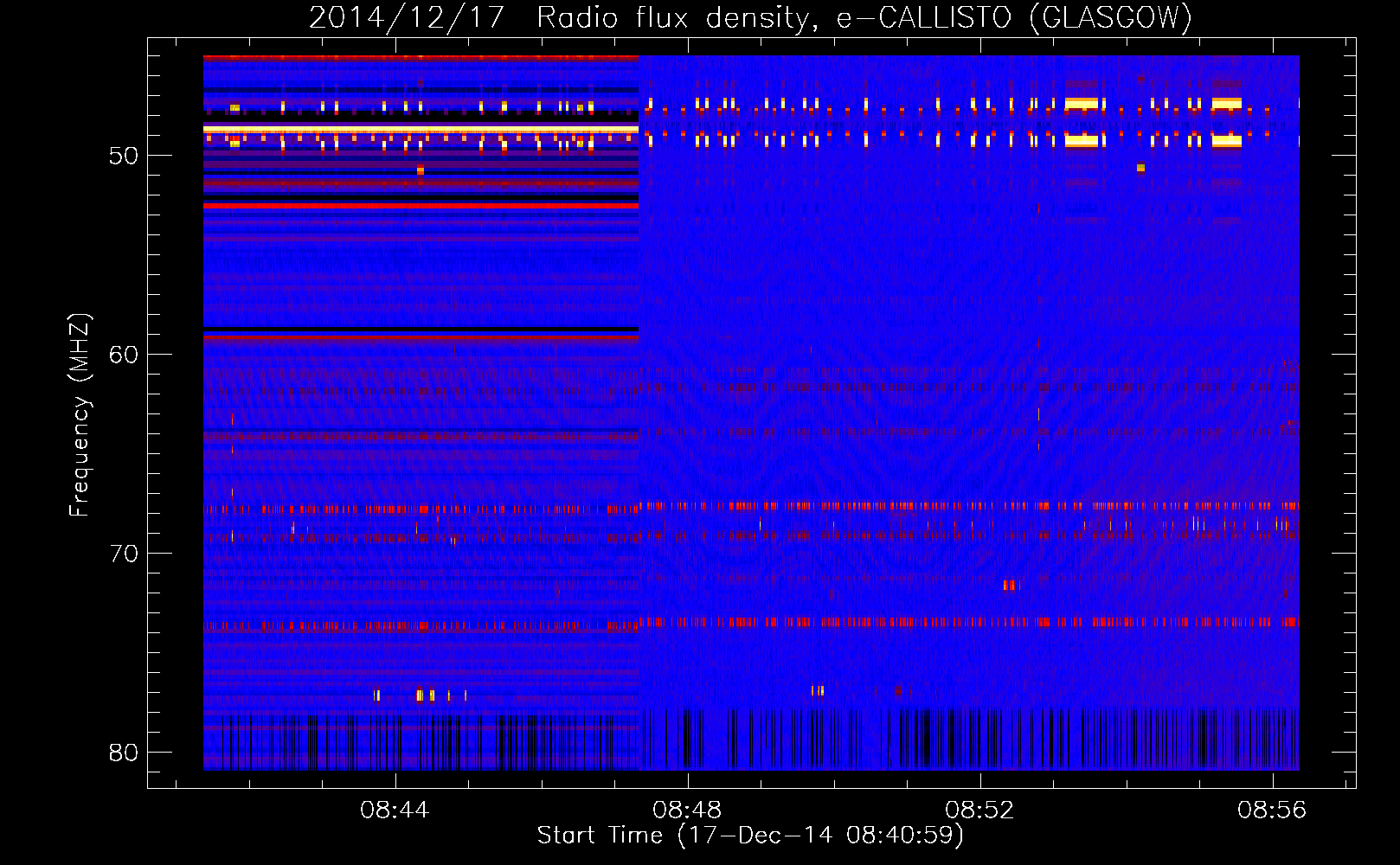1400x865 pixels.
Task: Click the bright white-yellow band near 49 MHz
Action: (x=421, y=129)
